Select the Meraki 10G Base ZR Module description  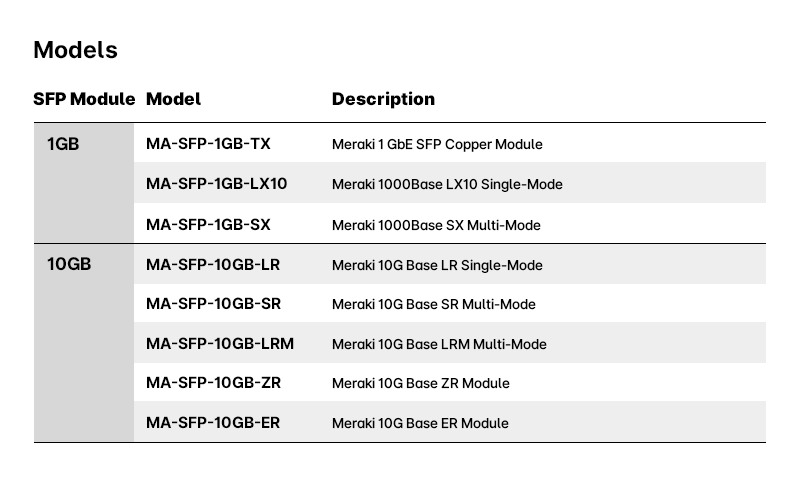420,383
